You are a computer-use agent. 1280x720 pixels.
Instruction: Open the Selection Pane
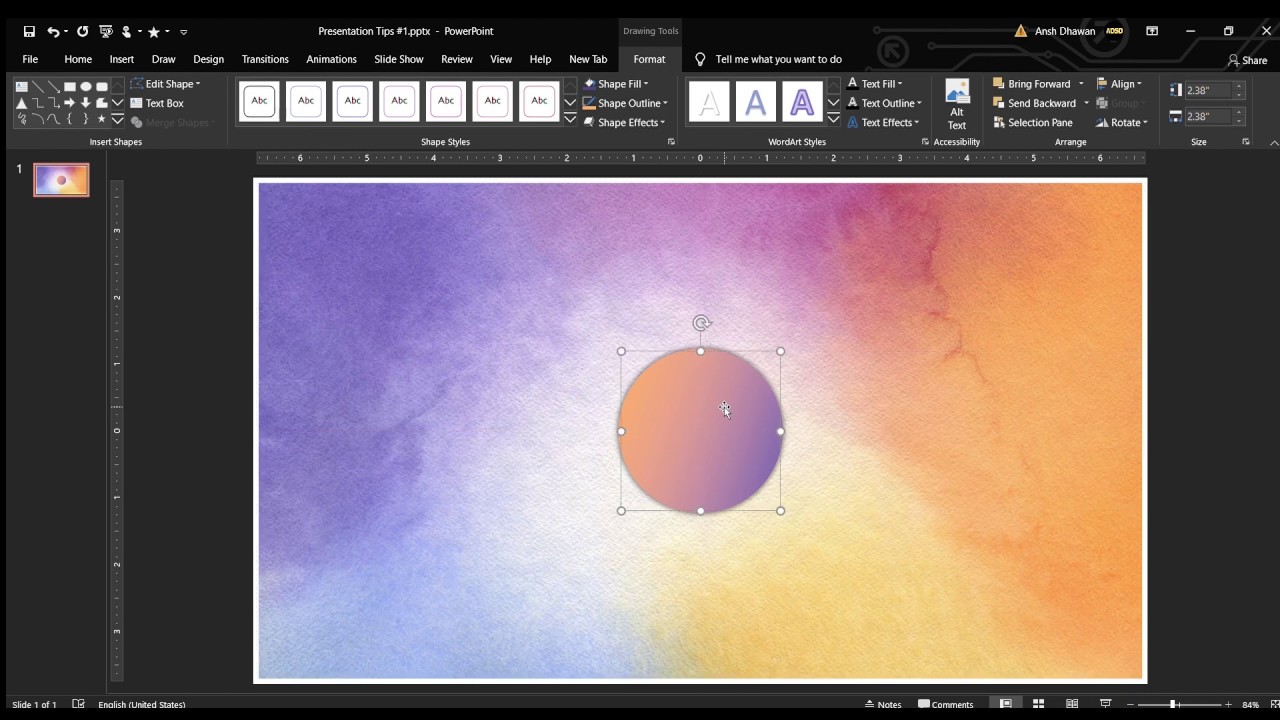[x=1032, y=123]
